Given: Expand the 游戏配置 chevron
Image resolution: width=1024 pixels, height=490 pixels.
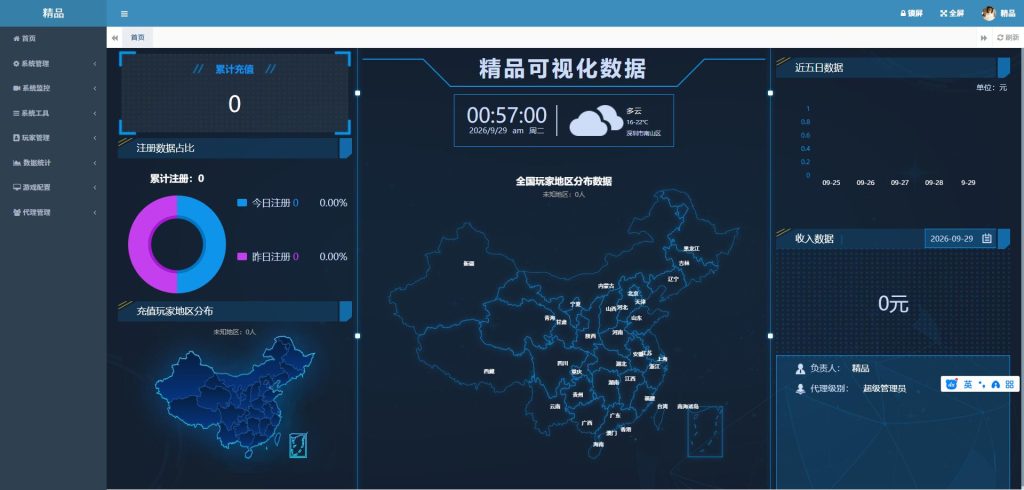Looking at the screenshot, I should coord(95,188).
